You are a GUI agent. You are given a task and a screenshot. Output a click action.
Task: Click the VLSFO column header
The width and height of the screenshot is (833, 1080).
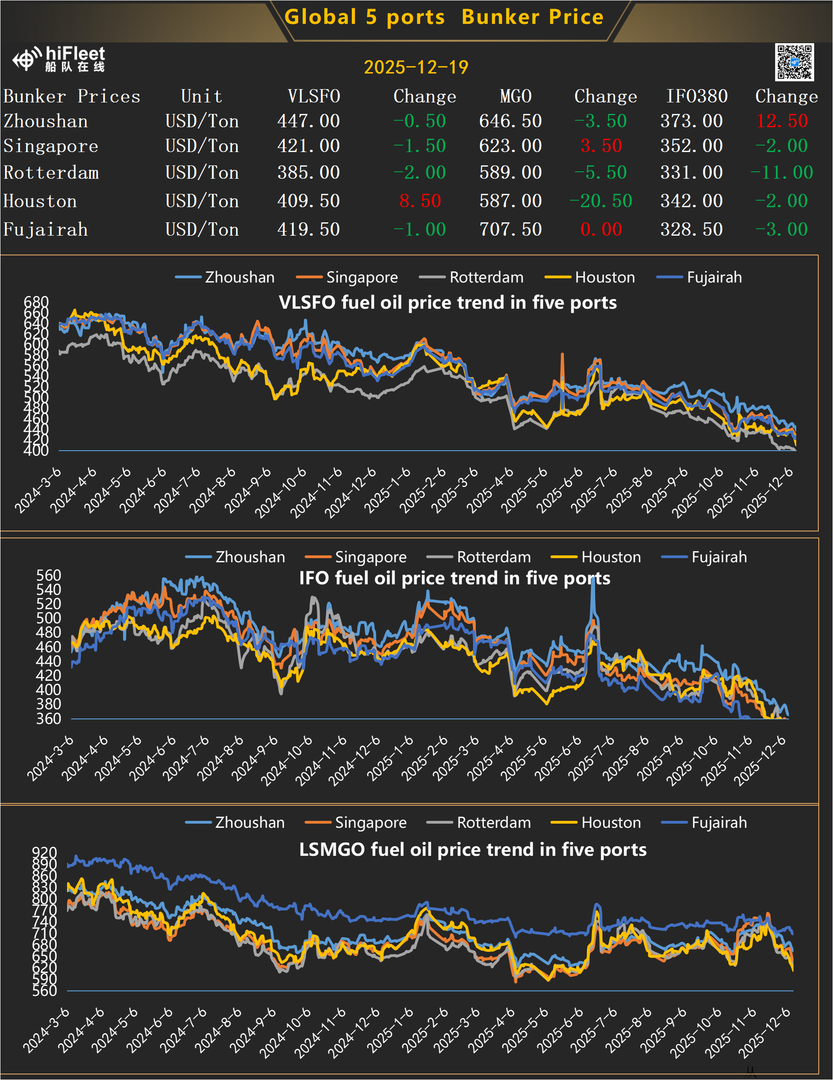(313, 97)
